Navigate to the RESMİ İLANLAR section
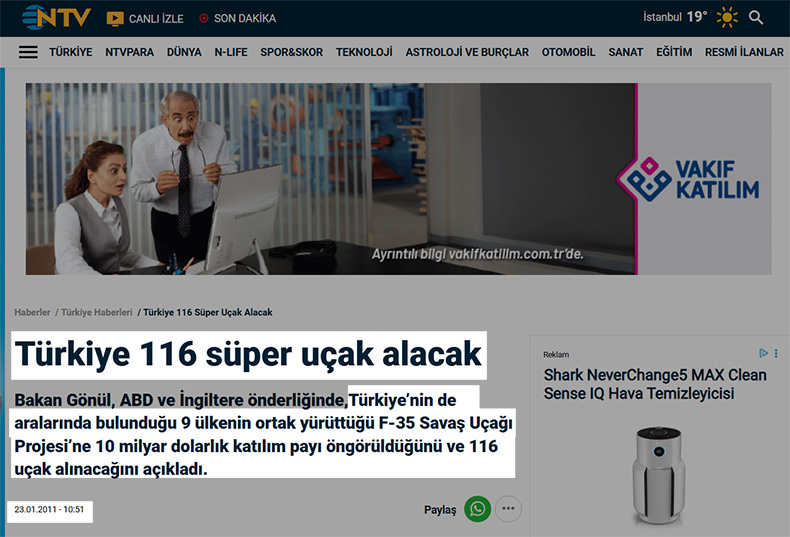Image resolution: width=790 pixels, height=537 pixels. coord(744,52)
